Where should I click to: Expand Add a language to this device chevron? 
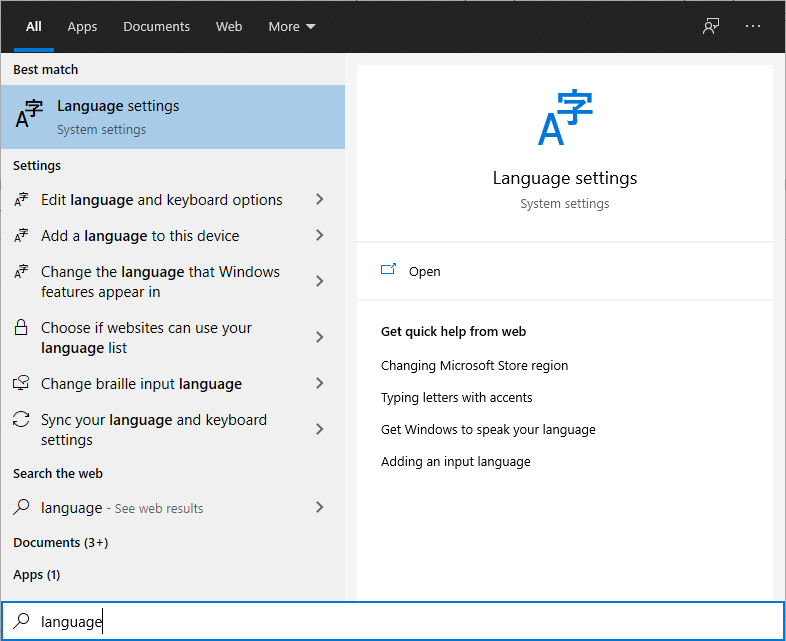(320, 236)
